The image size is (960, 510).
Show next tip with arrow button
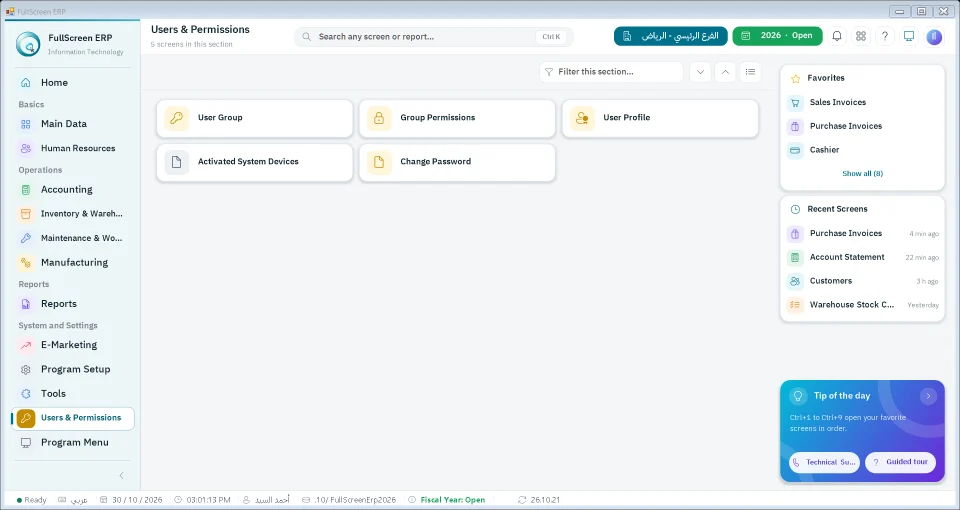[x=928, y=396]
